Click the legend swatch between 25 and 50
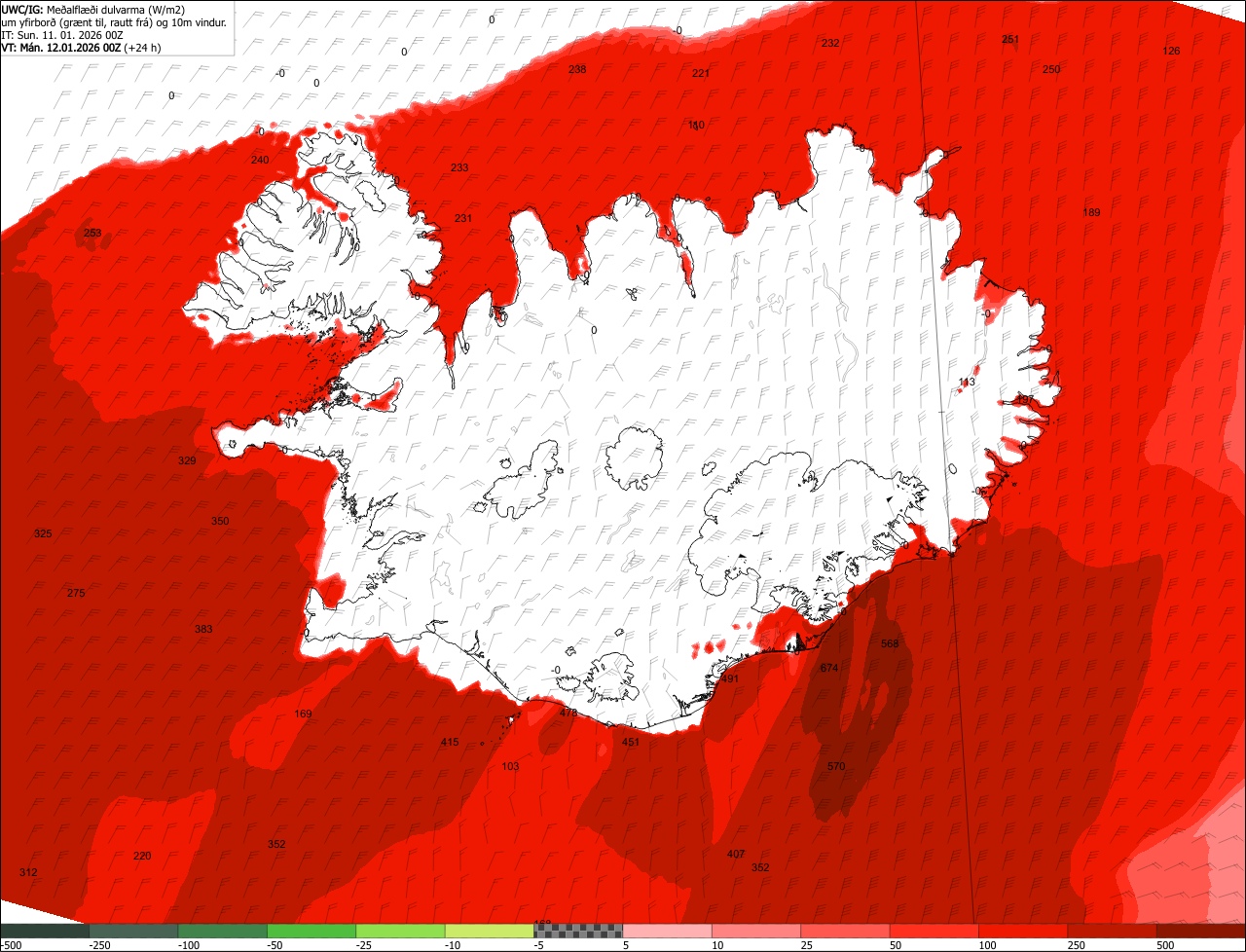This screenshot has height=952, width=1246. pos(845,931)
